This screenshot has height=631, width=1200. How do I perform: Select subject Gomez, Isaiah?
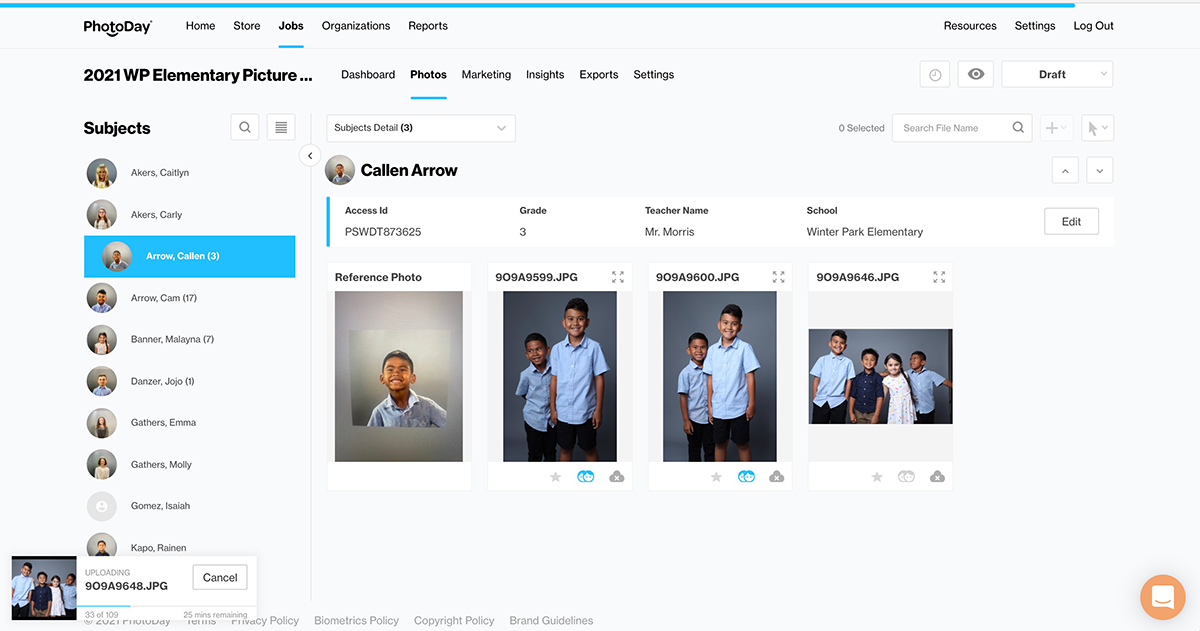[189, 507]
